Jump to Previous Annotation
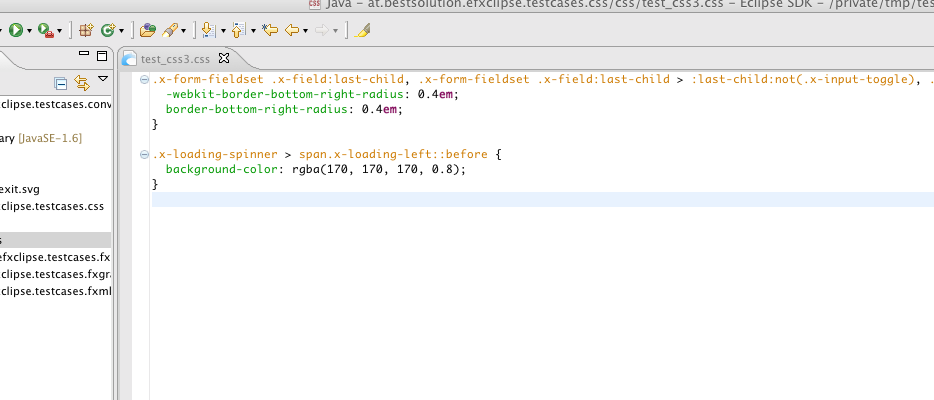Viewport: 934px width, 400px height. point(239,30)
